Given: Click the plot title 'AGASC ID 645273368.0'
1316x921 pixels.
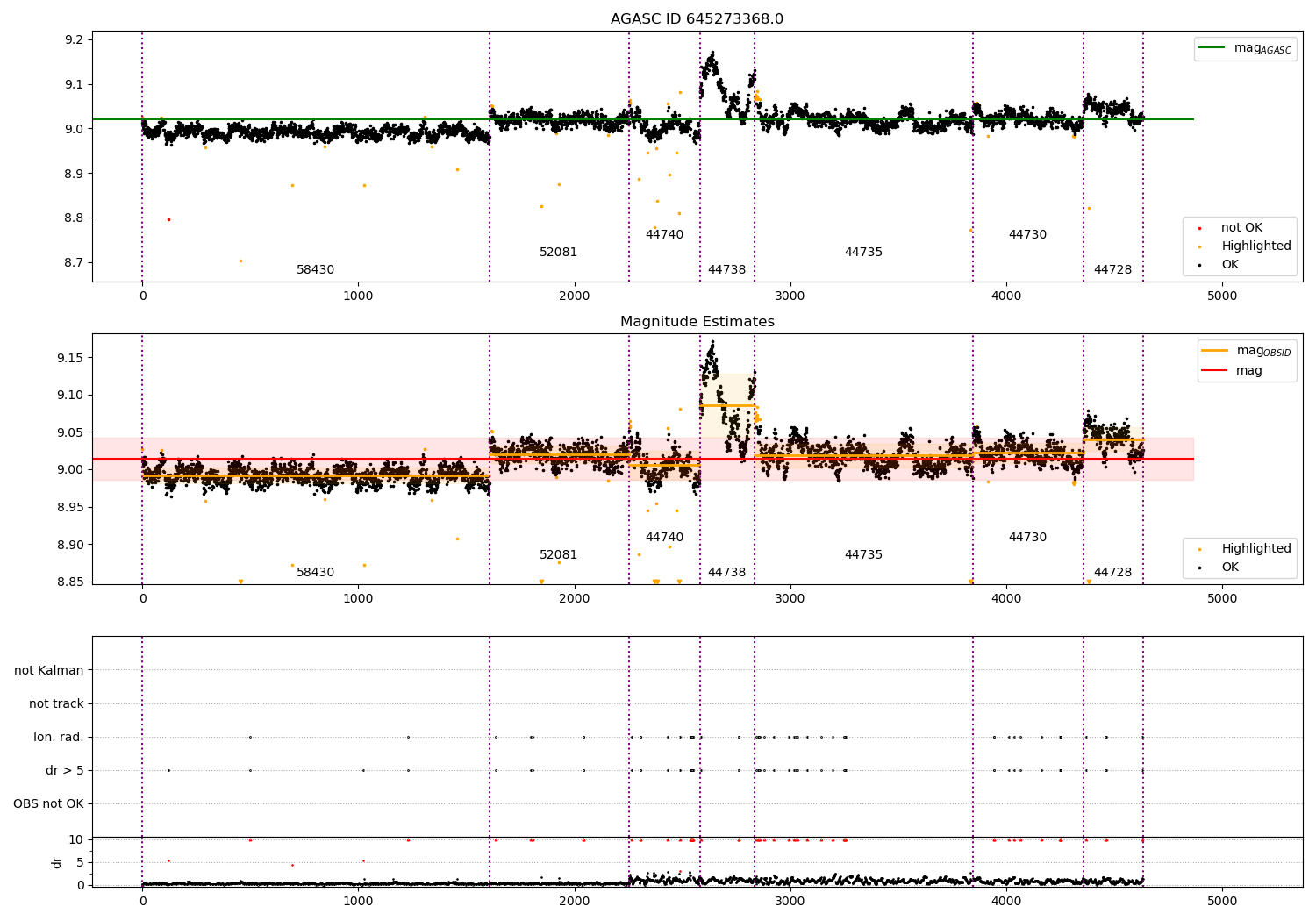Looking at the screenshot, I should click(697, 19).
